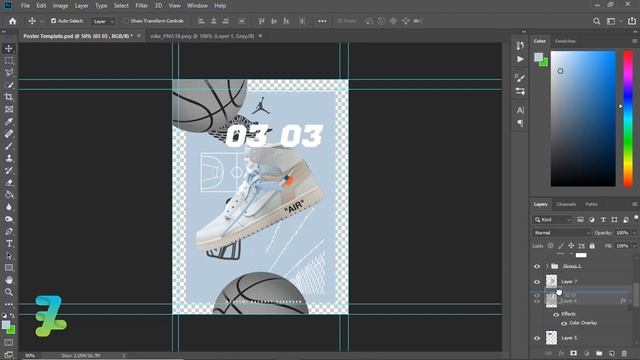Switch to the Paths tab
This screenshot has height=360, width=640.
click(x=591, y=204)
